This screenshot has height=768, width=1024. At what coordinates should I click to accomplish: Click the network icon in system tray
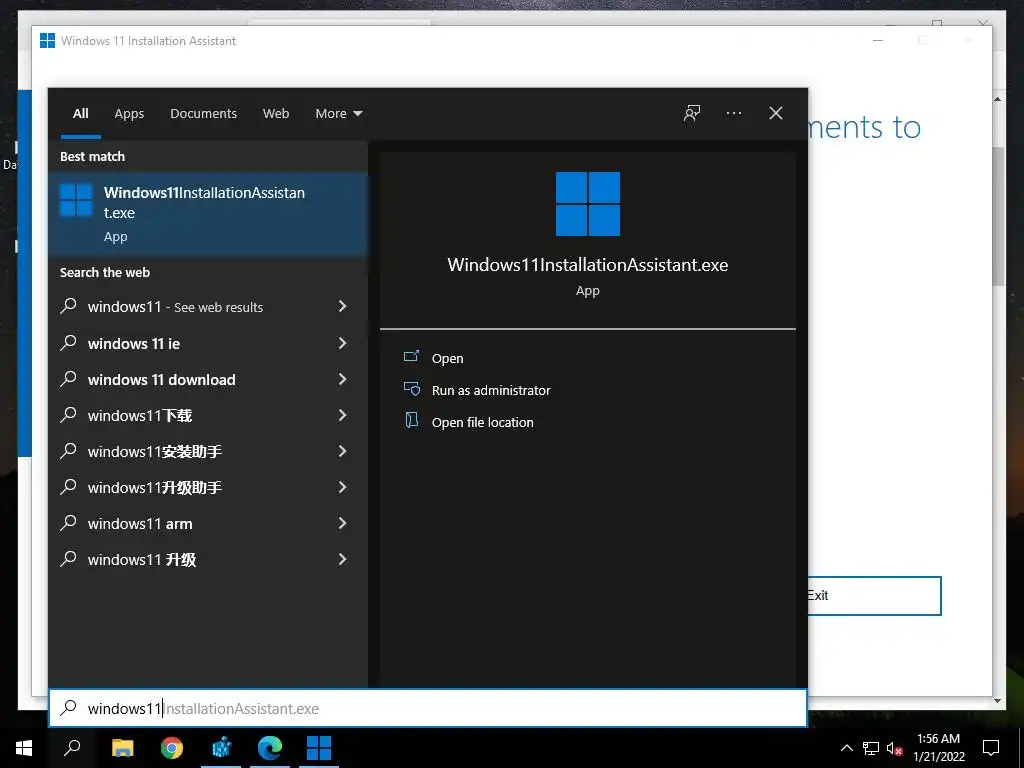point(871,748)
